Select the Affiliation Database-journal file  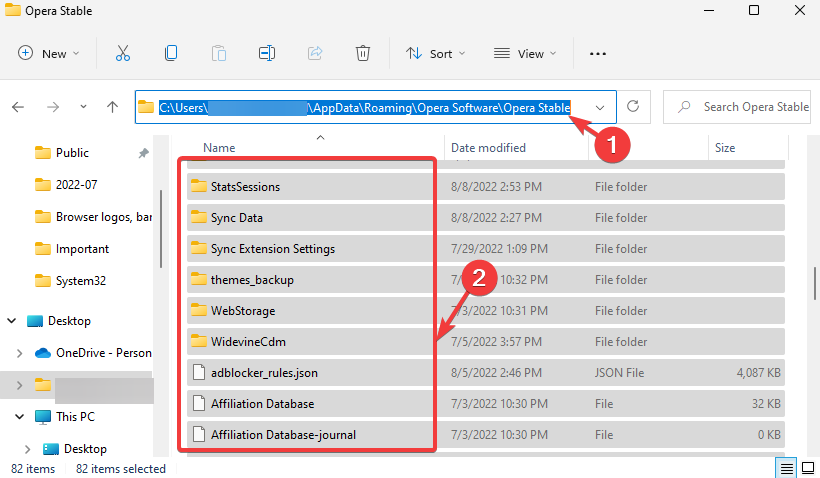tap(486, 435)
